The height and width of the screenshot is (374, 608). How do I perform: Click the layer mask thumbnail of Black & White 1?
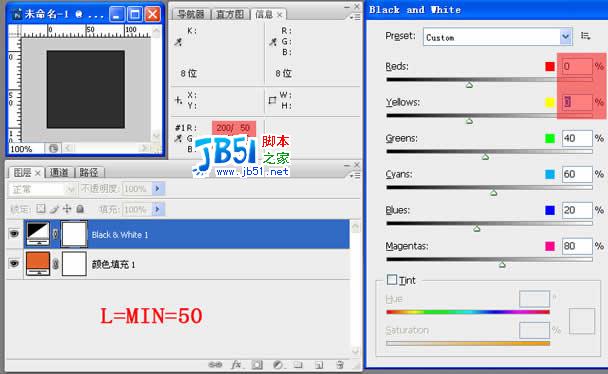coord(74,234)
